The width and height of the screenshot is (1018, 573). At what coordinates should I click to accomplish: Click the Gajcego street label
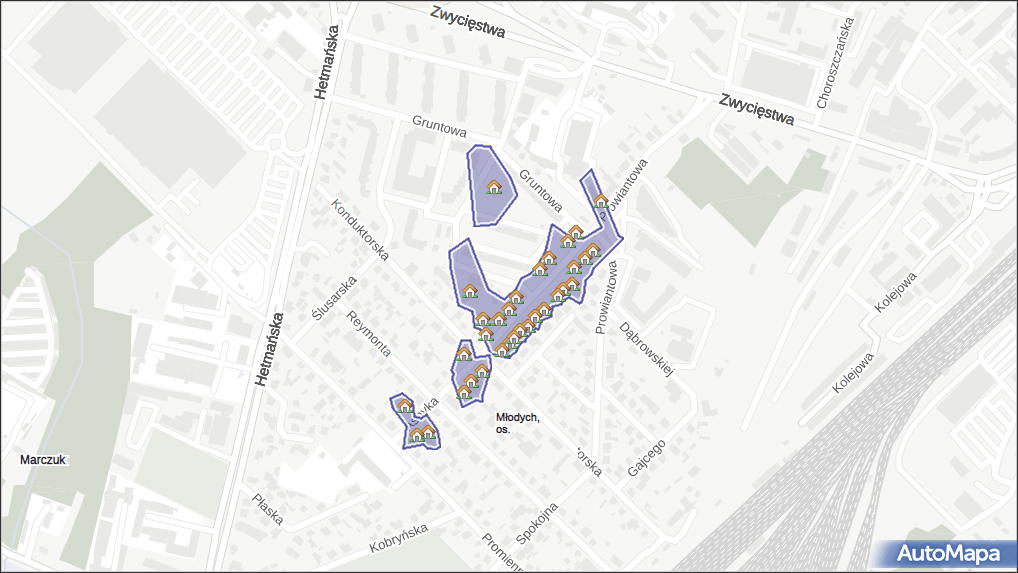click(646, 459)
